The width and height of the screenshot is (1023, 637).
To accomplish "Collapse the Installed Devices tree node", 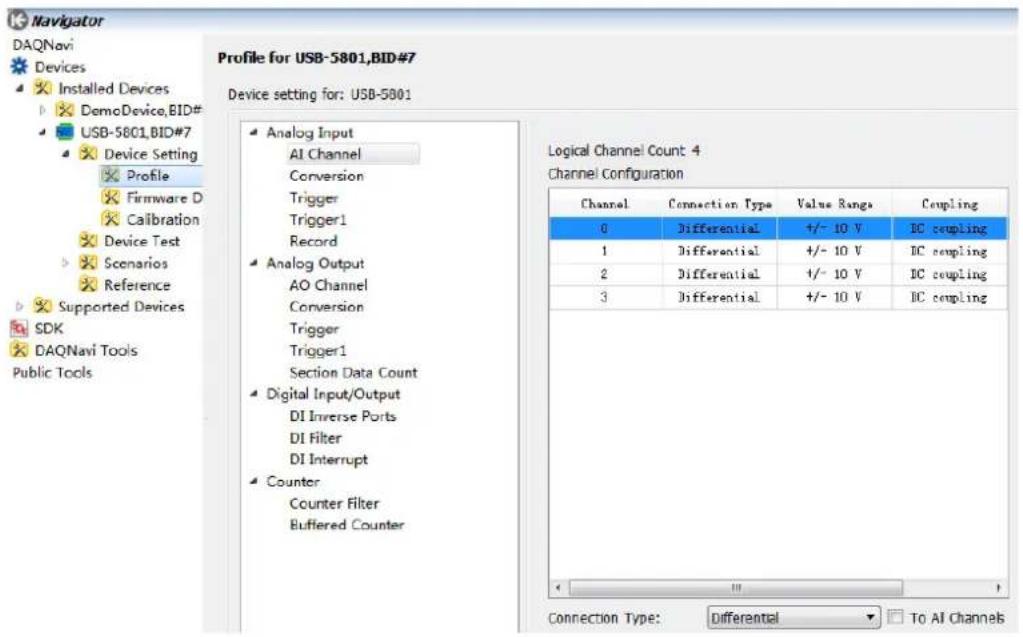I will 20,88.
